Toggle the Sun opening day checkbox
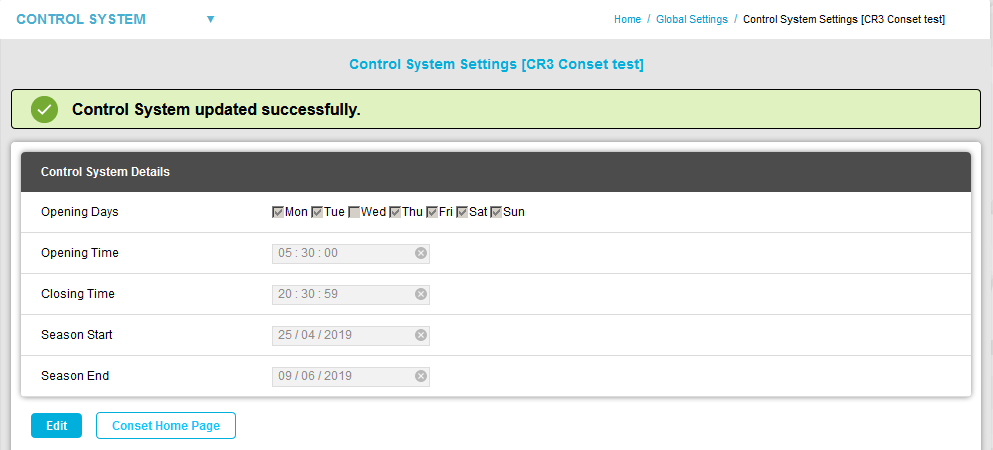 (x=496, y=212)
